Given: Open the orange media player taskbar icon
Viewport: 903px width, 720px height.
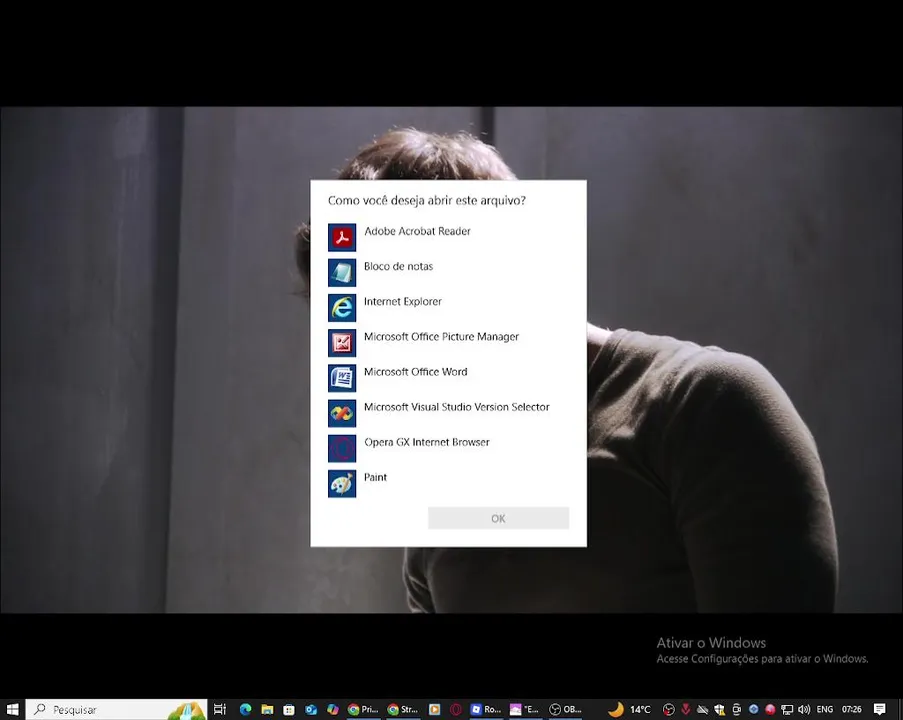Looking at the screenshot, I should 434,710.
